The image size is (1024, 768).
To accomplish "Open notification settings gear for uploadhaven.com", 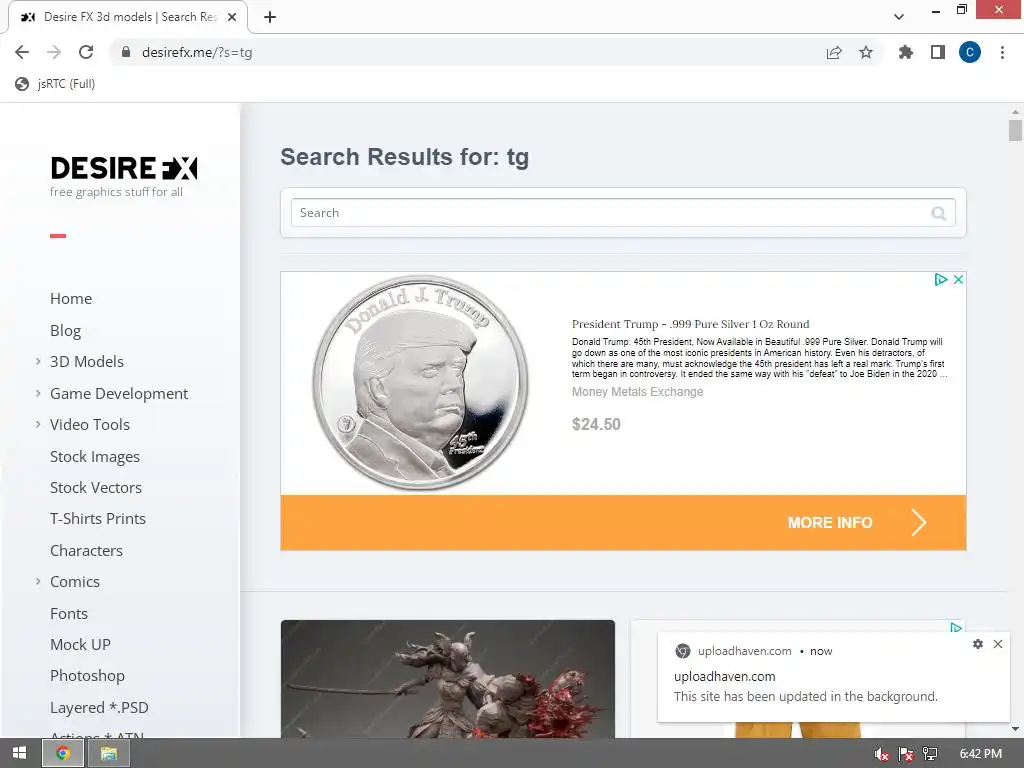I will (x=978, y=644).
